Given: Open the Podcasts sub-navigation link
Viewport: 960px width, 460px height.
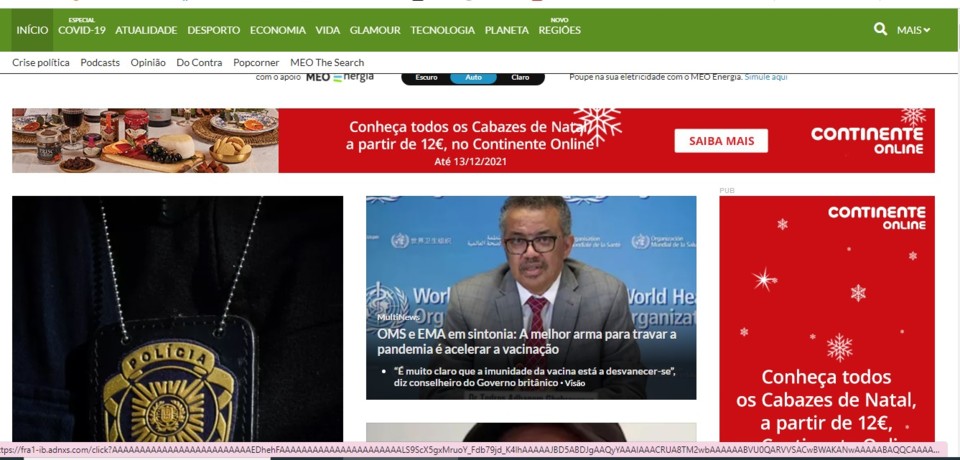Looking at the screenshot, I should (x=100, y=62).
